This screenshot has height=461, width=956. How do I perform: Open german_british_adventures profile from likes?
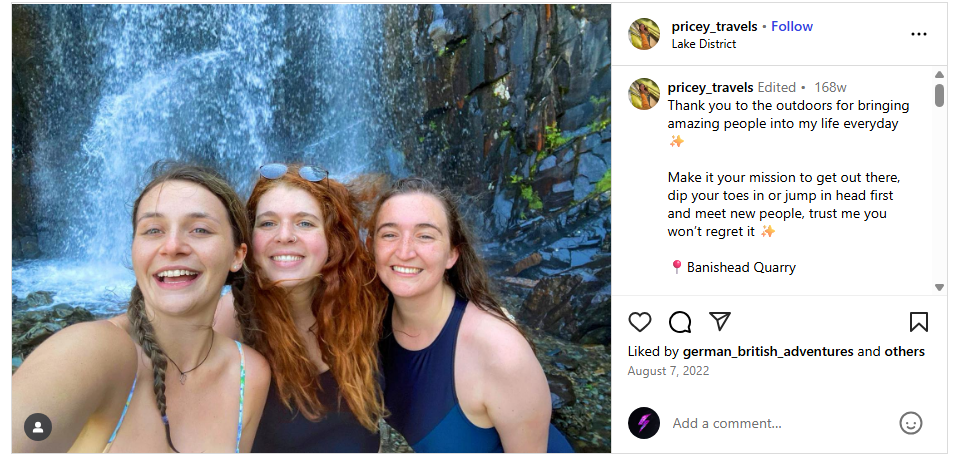click(x=768, y=352)
